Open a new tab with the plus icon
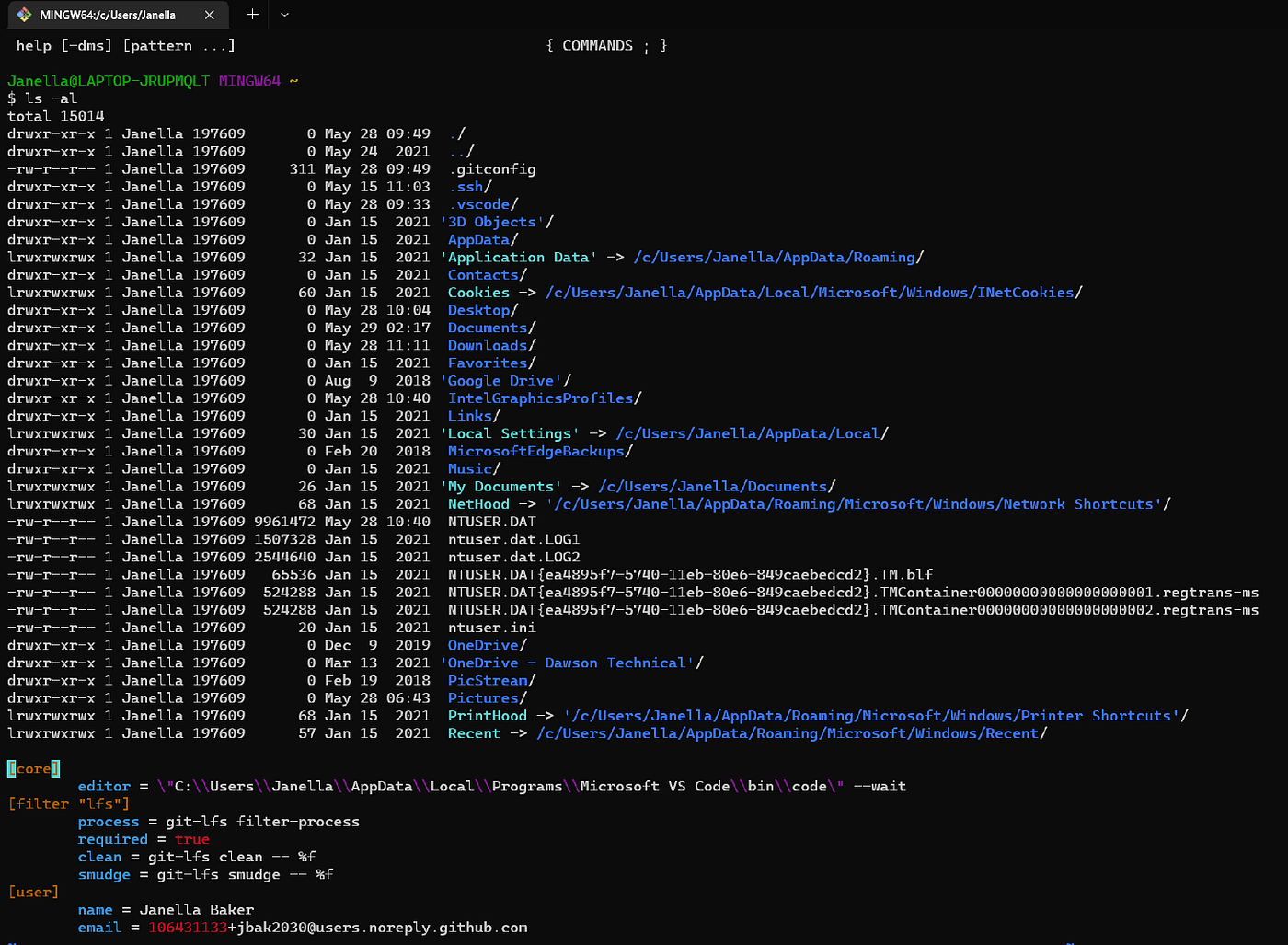 [x=251, y=15]
